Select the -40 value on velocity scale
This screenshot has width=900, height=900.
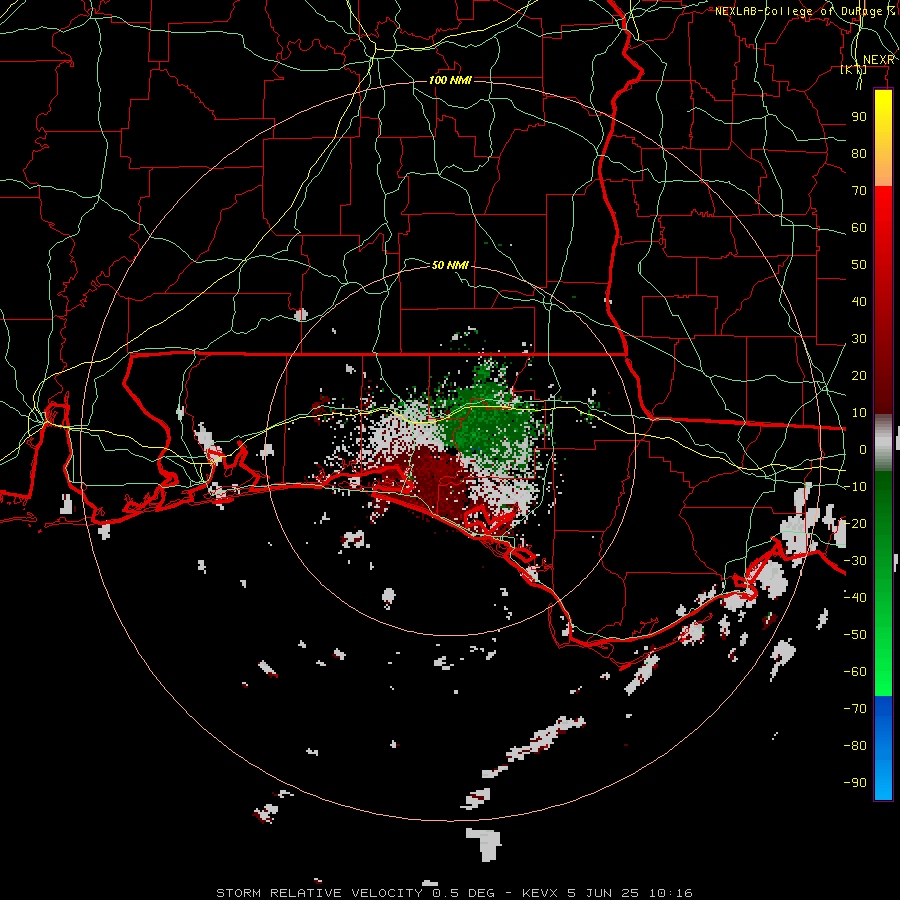(x=855, y=598)
